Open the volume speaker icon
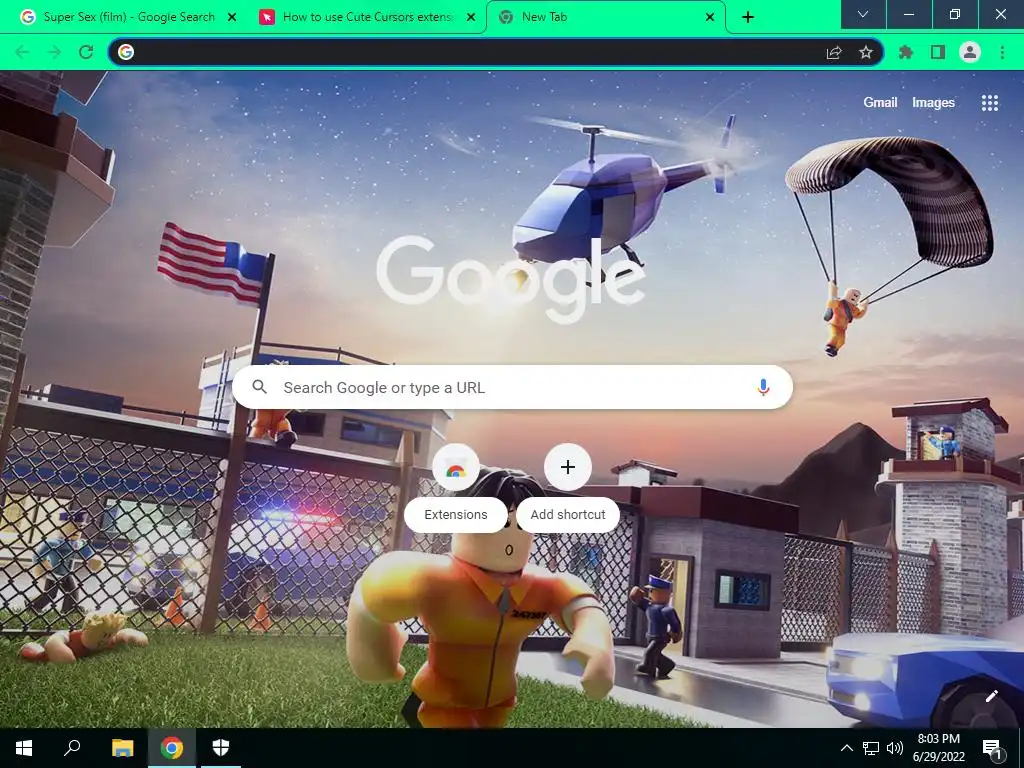The height and width of the screenshot is (768, 1024). [895, 748]
